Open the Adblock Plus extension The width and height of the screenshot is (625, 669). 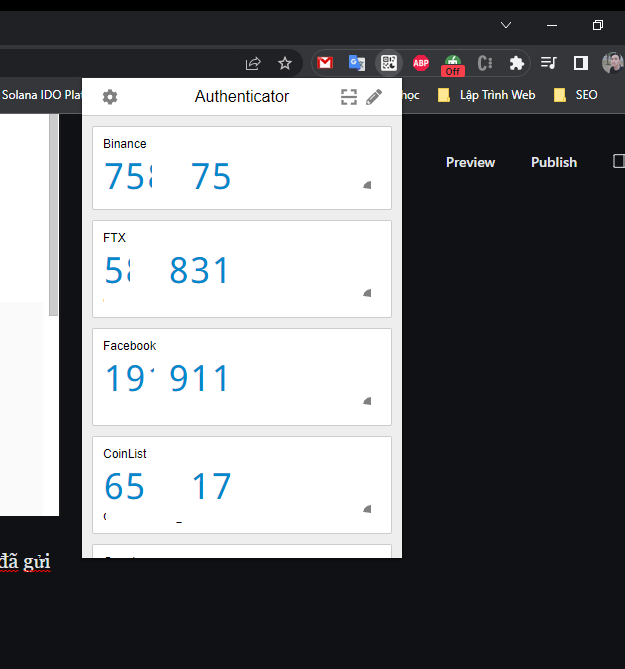coord(421,63)
